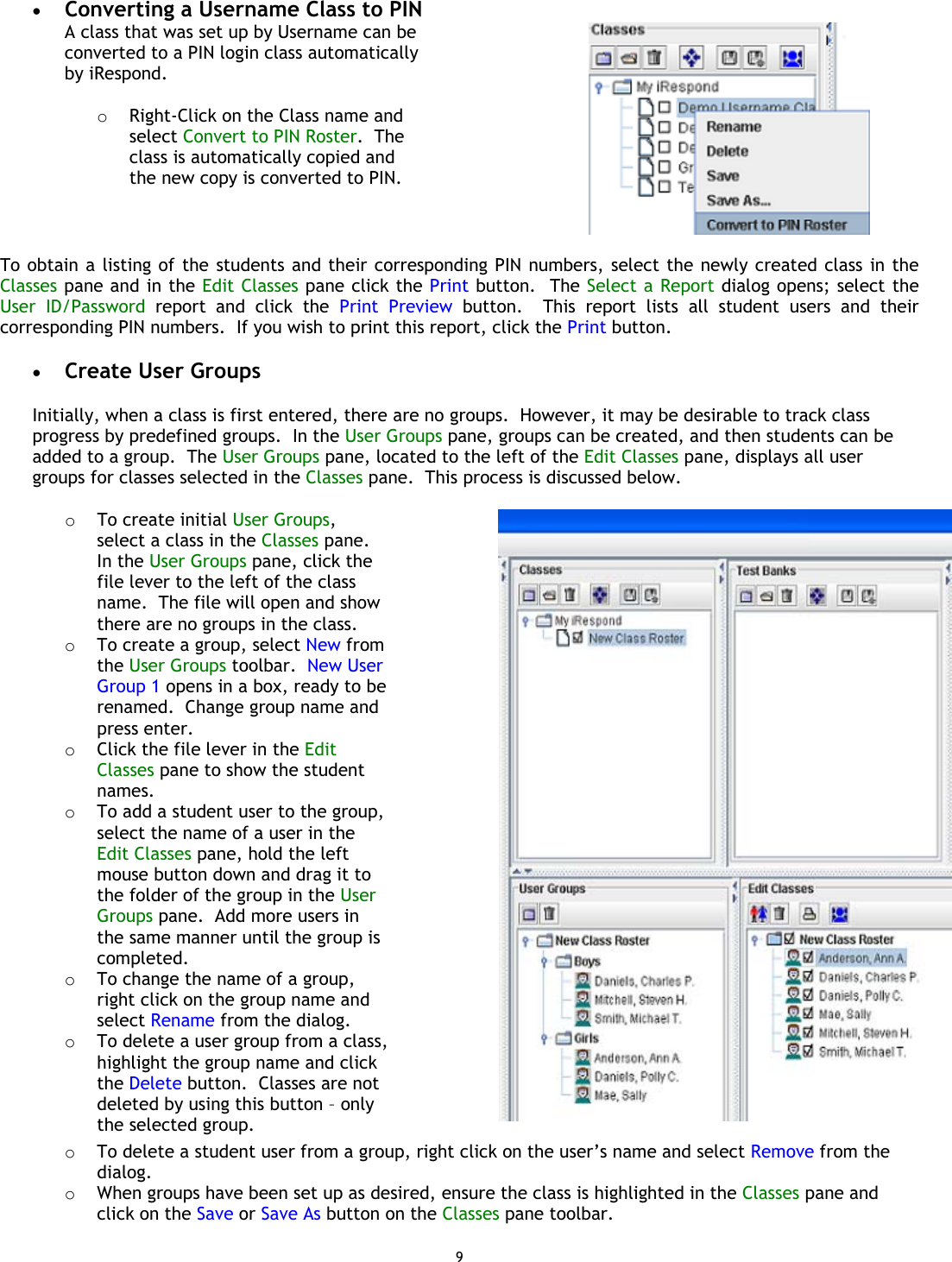Click four-arrow move icon in top Classes toolbar

pos(691,58)
